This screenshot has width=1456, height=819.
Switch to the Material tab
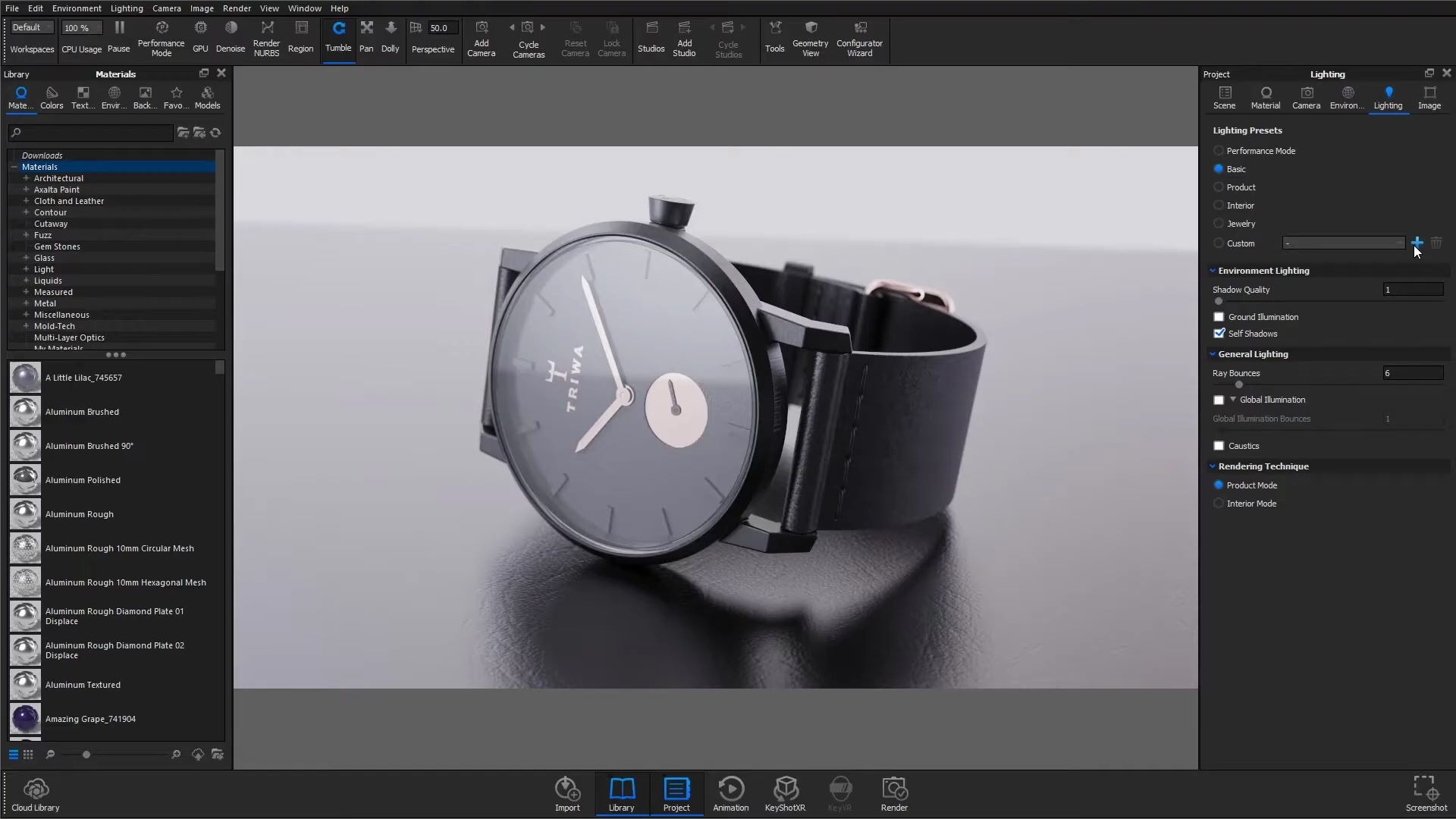[1266, 97]
